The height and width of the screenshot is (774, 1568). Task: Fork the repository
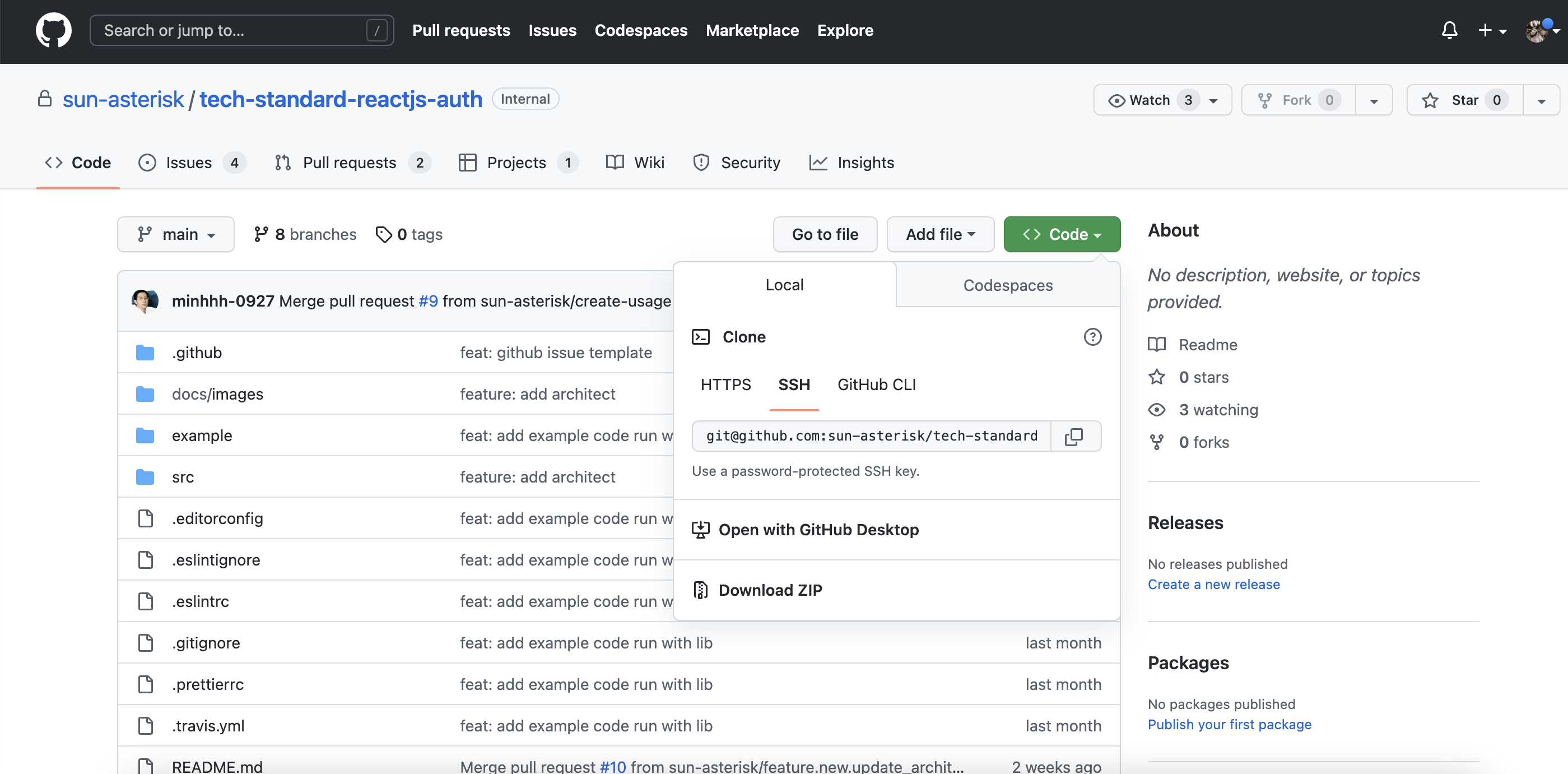pyautogui.click(x=1297, y=99)
